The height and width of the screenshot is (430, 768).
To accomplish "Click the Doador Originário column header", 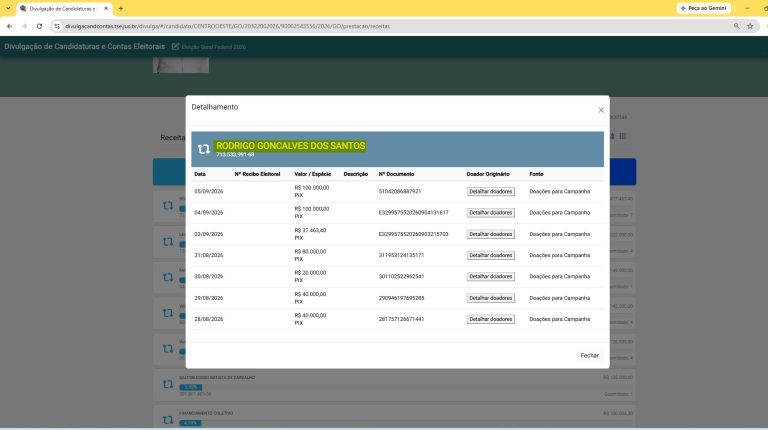I will [x=488, y=174].
